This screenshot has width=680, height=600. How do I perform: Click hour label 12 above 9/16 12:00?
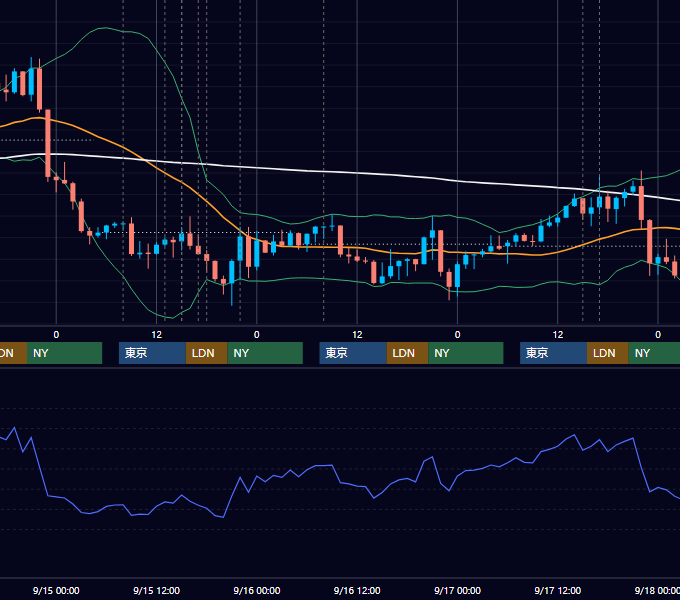357,335
